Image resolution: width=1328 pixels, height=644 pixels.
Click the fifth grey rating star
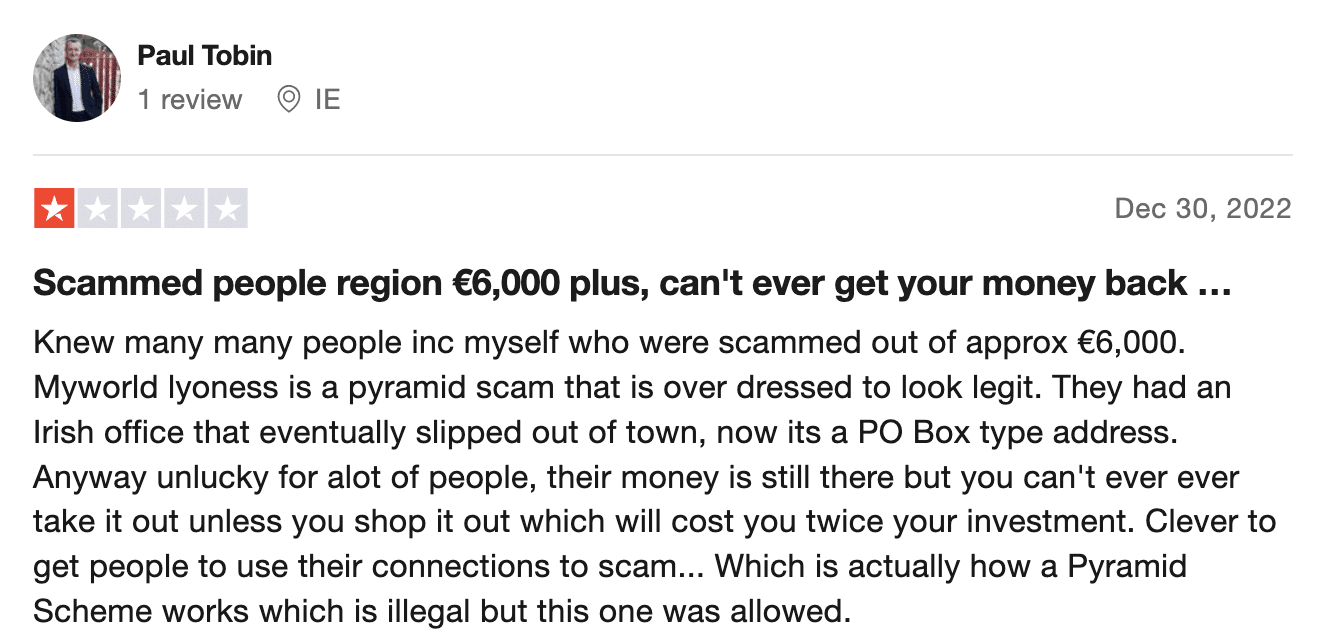(227, 208)
